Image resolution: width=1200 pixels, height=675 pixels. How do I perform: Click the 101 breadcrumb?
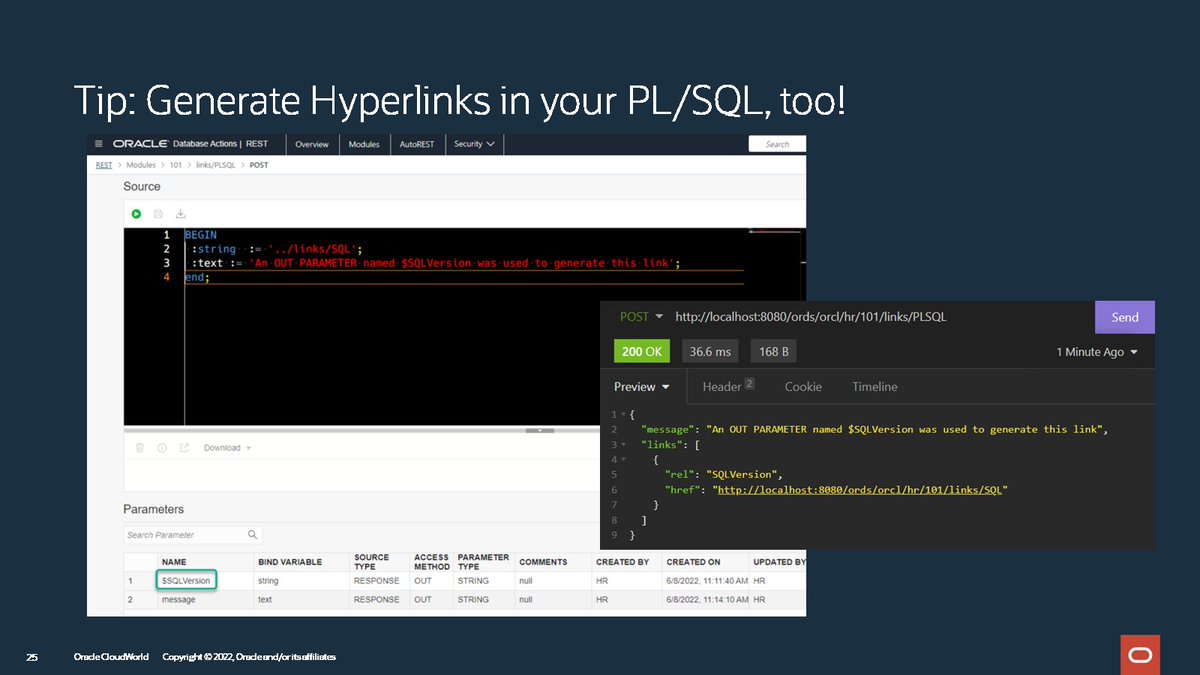[x=177, y=165]
